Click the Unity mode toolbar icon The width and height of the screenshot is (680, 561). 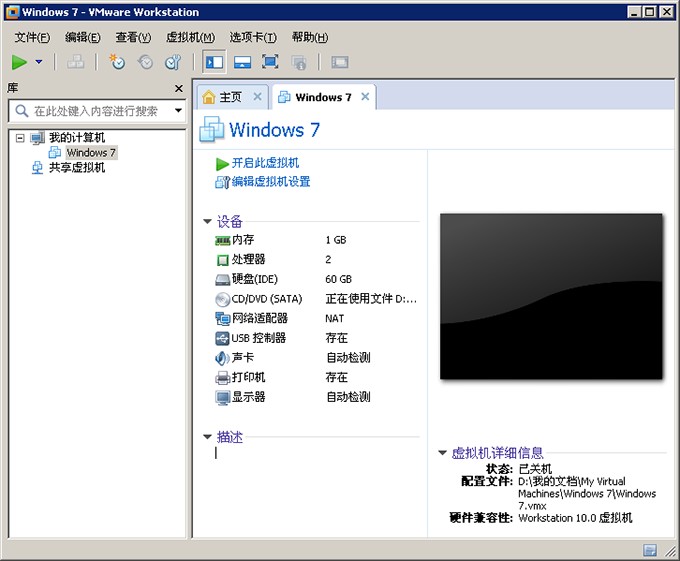click(x=298, y=62)
